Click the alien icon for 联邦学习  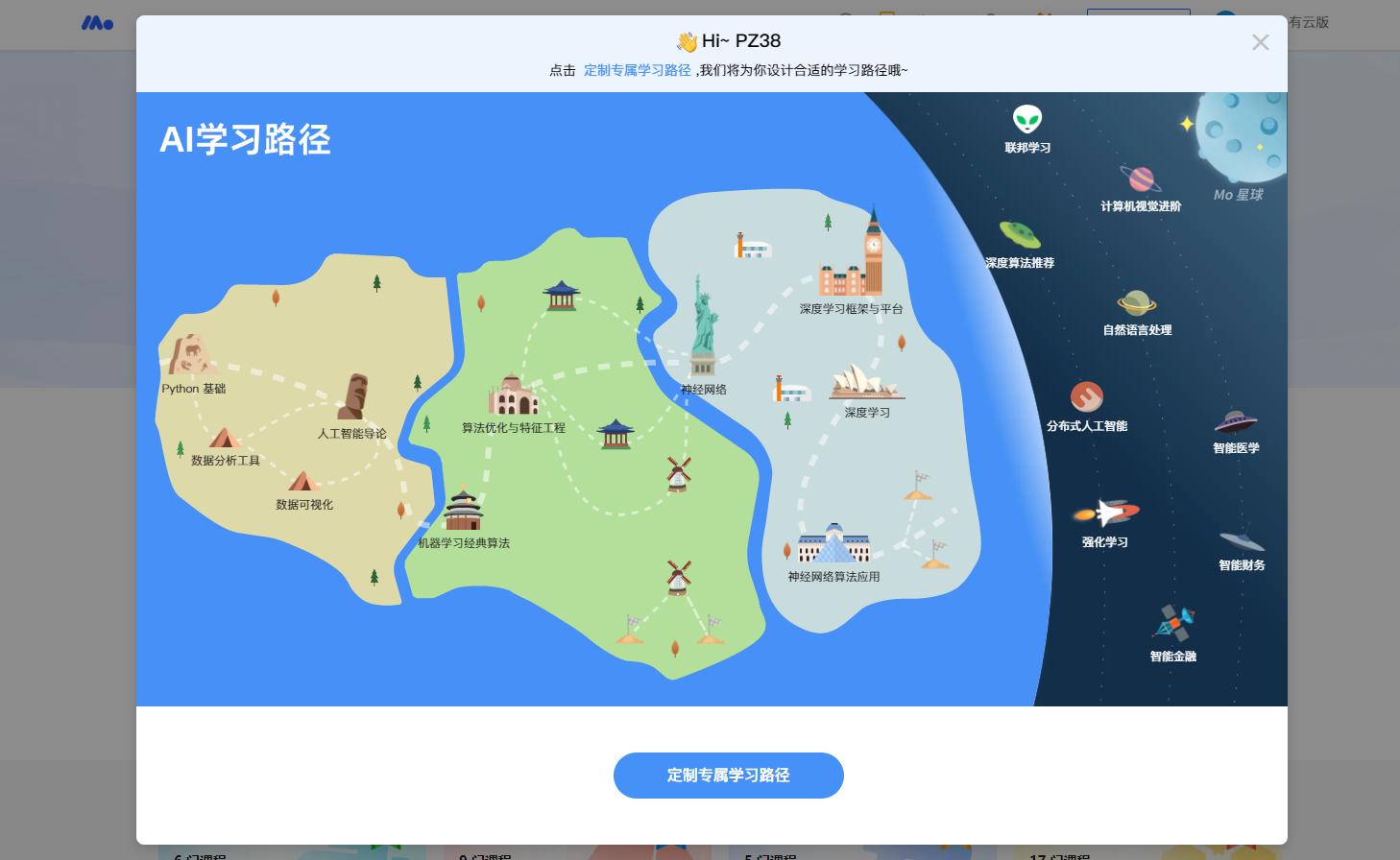[x=1026, y=121]
